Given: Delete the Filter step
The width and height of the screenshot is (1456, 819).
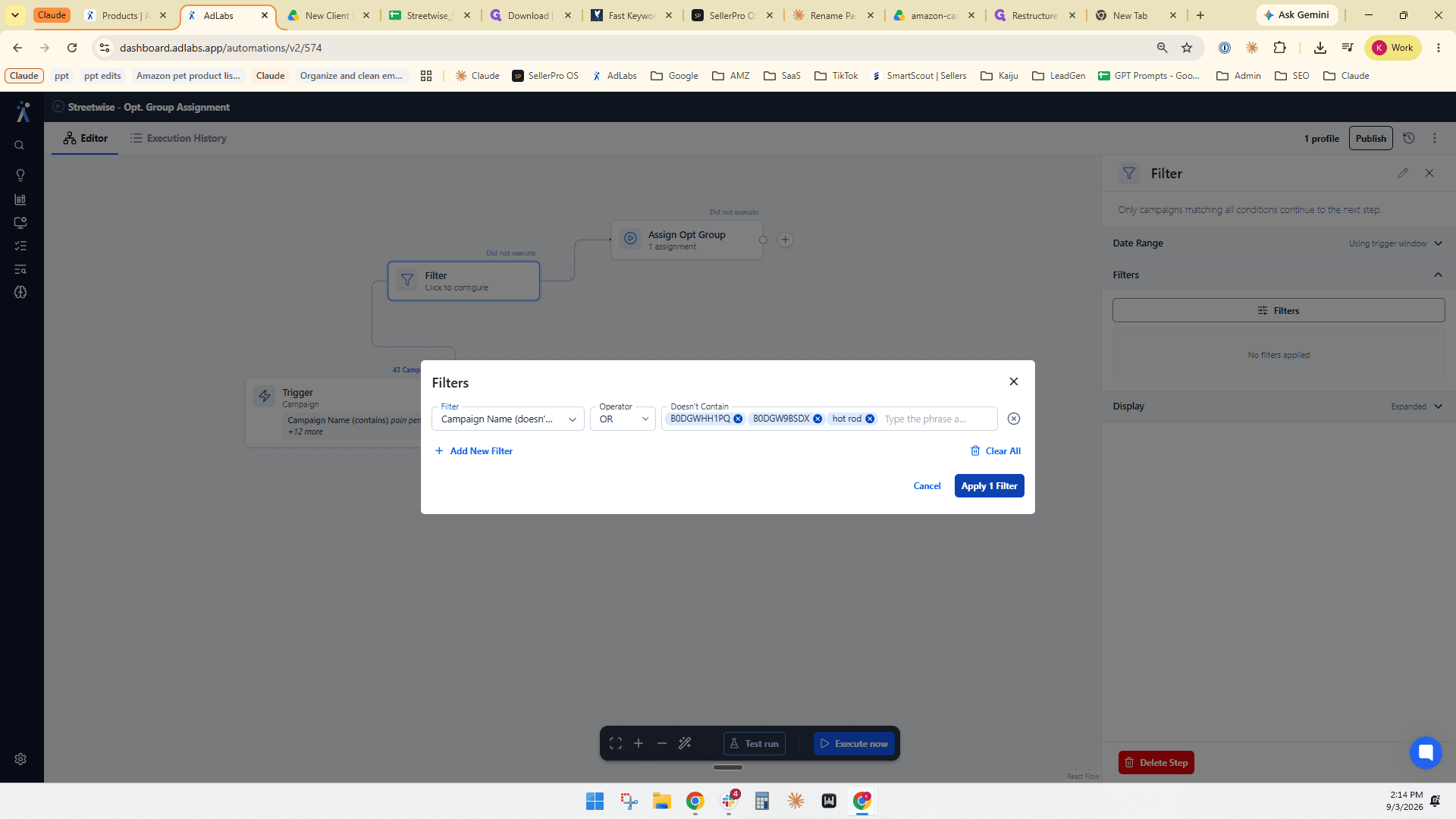Looking at the screenshot, I should pyautogui.click(x=1156, y=762).
